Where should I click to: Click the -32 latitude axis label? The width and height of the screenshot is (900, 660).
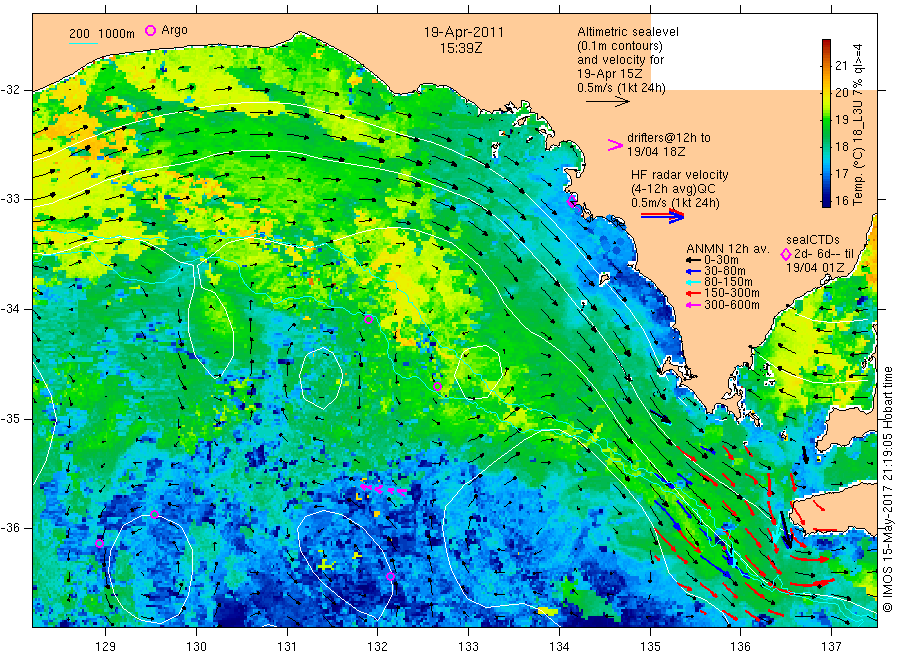coord(10,90)
